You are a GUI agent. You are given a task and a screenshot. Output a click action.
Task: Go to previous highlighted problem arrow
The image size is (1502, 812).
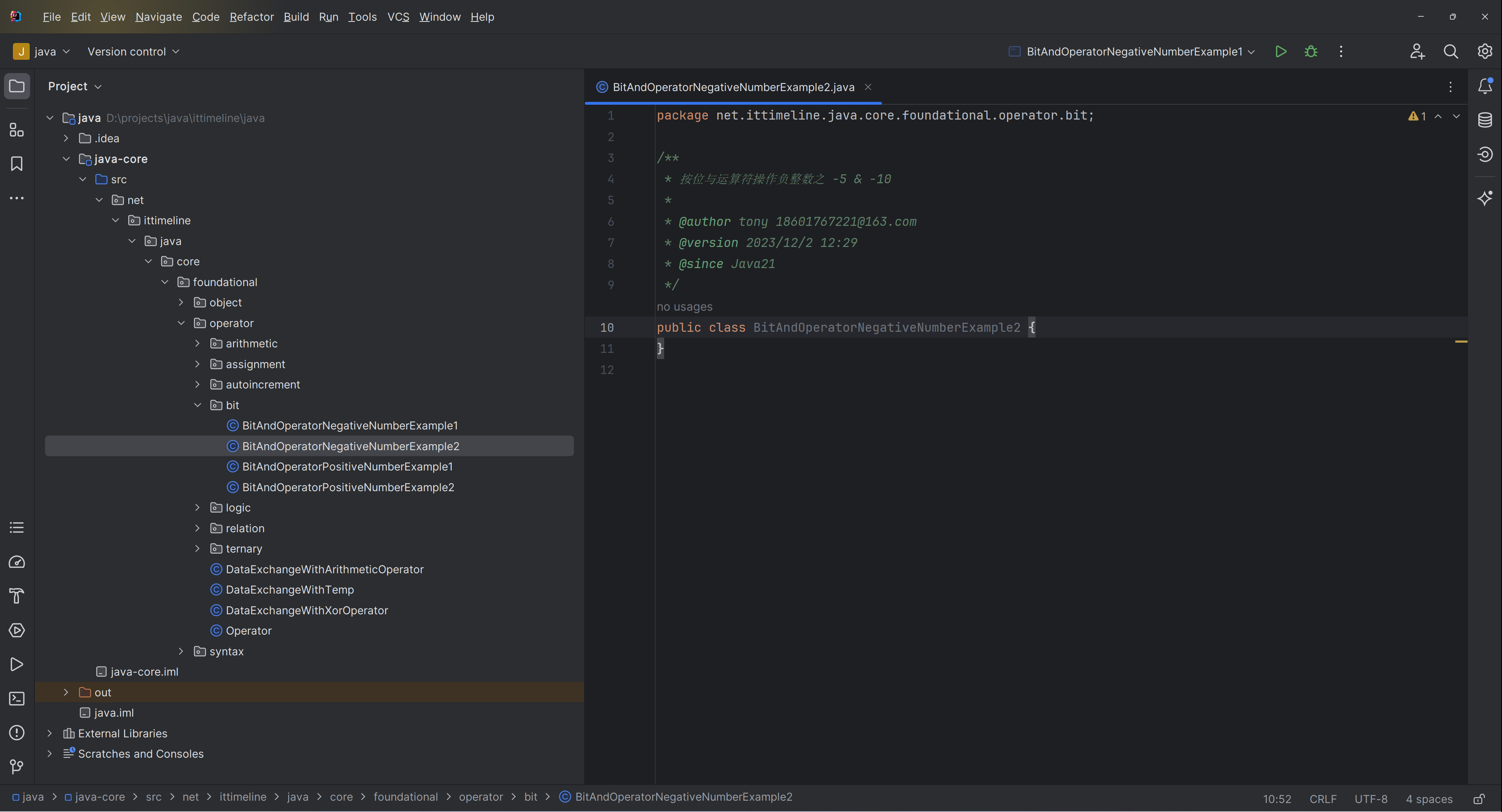tap(1438, 116)
